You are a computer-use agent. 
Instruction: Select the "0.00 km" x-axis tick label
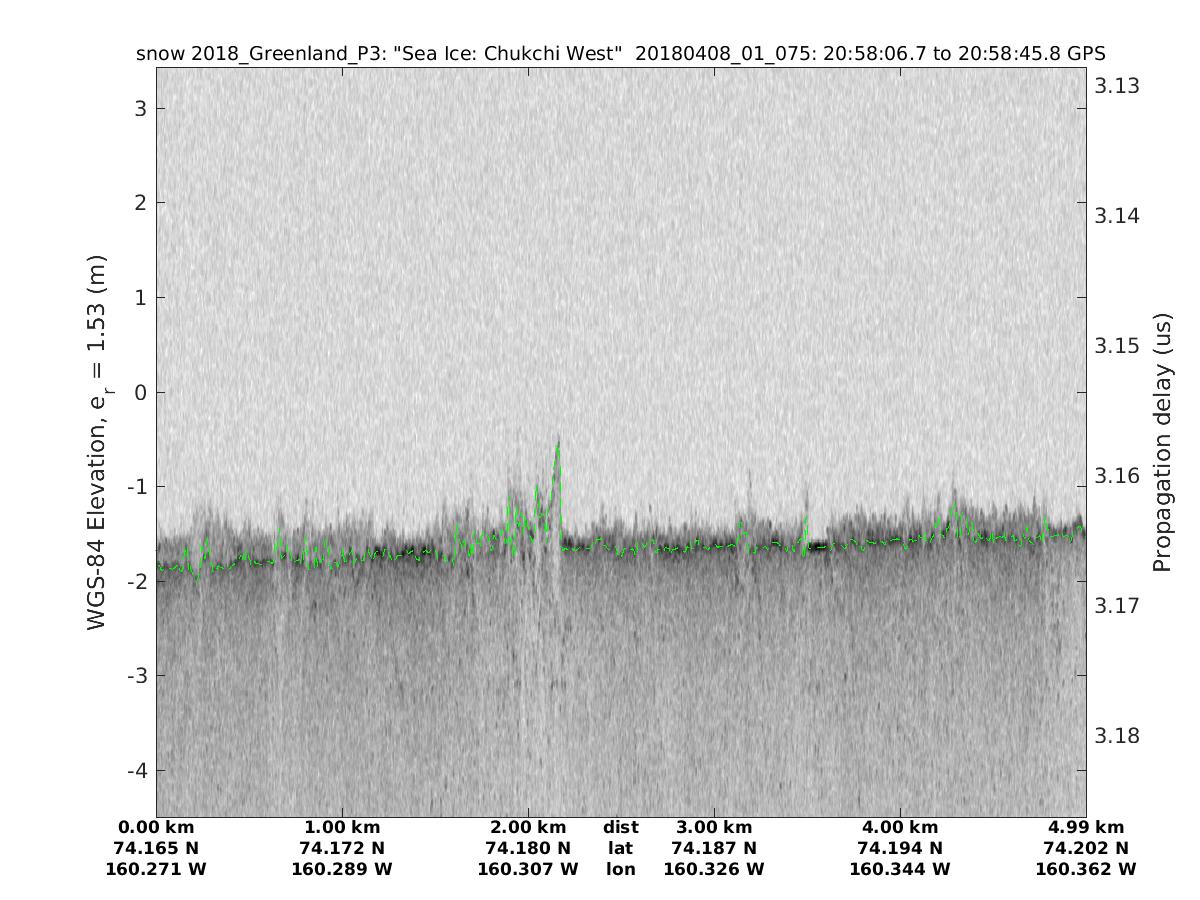tap(156, 827)
